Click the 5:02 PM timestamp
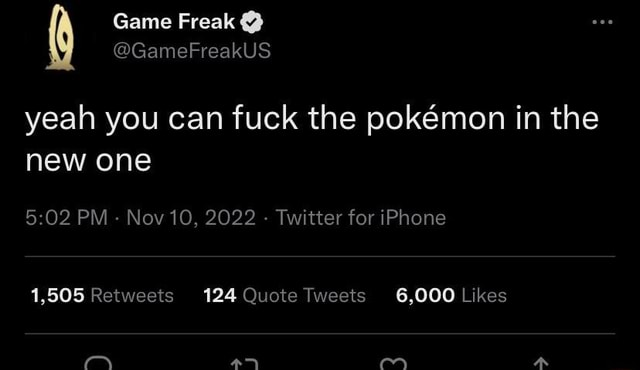 [67, 217]
